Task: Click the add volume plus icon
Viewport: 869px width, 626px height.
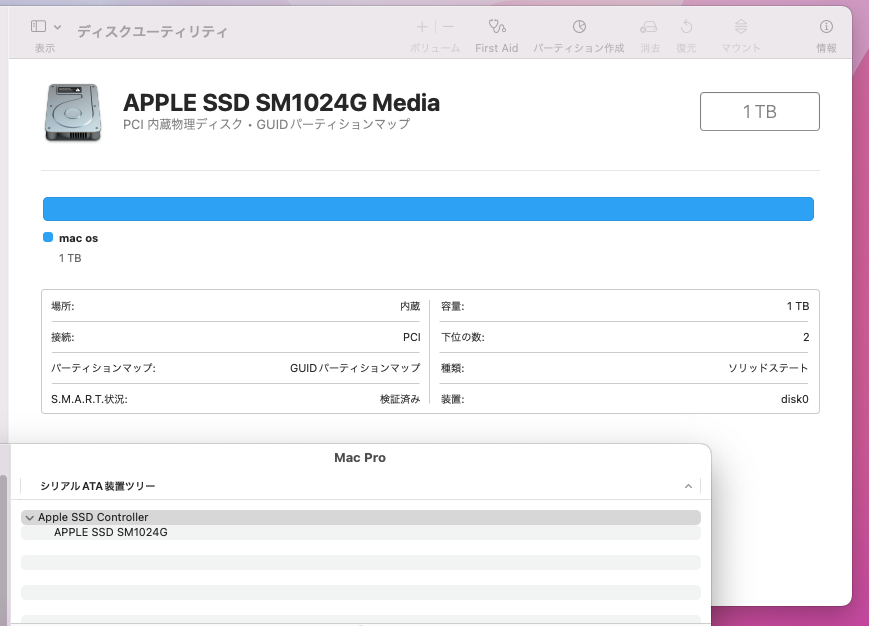Action: (422, 27)
